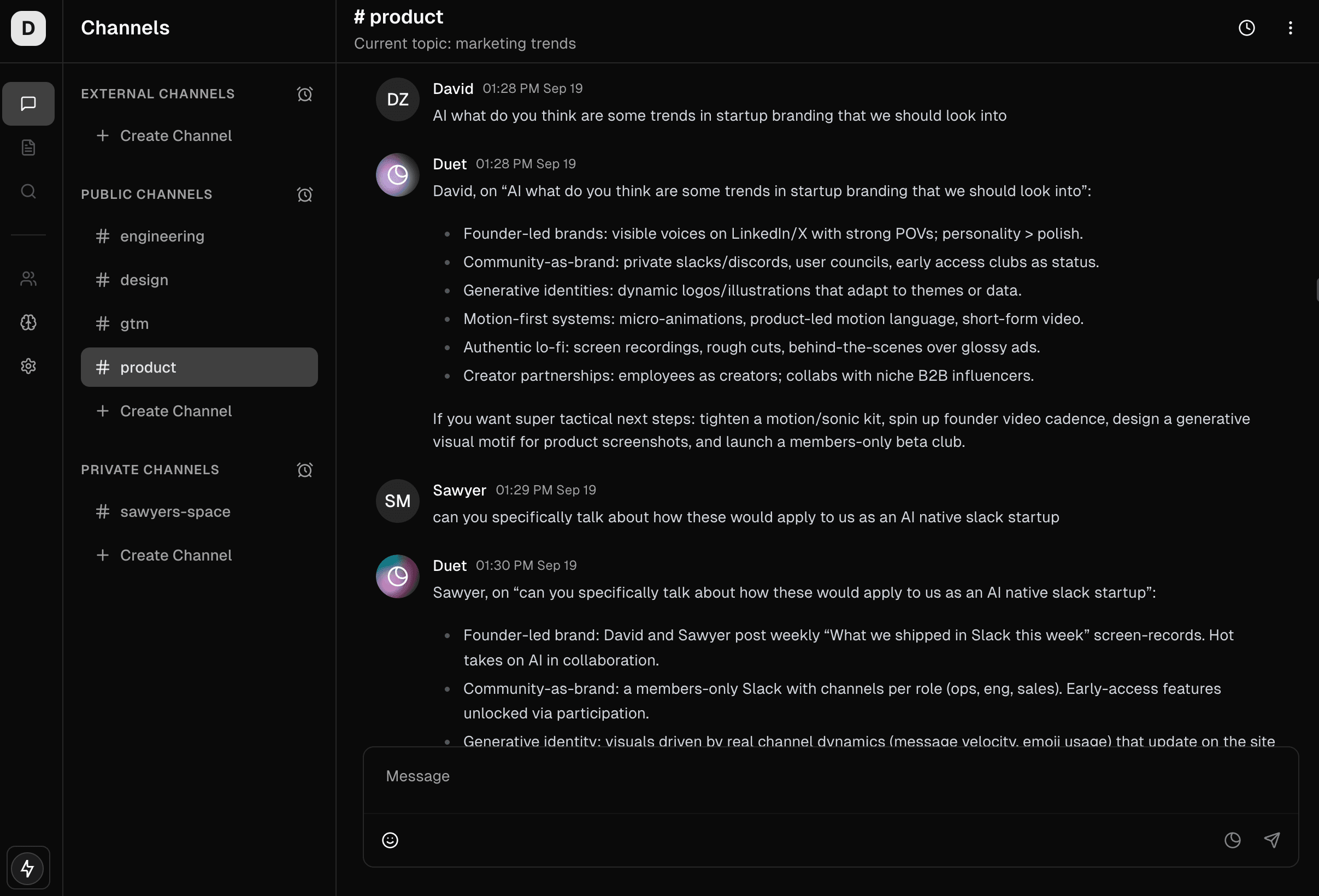This screenshot has height=896, width=1319.
Task: Open the three-dot more options menu
Action: click(x=1290, y=28)
